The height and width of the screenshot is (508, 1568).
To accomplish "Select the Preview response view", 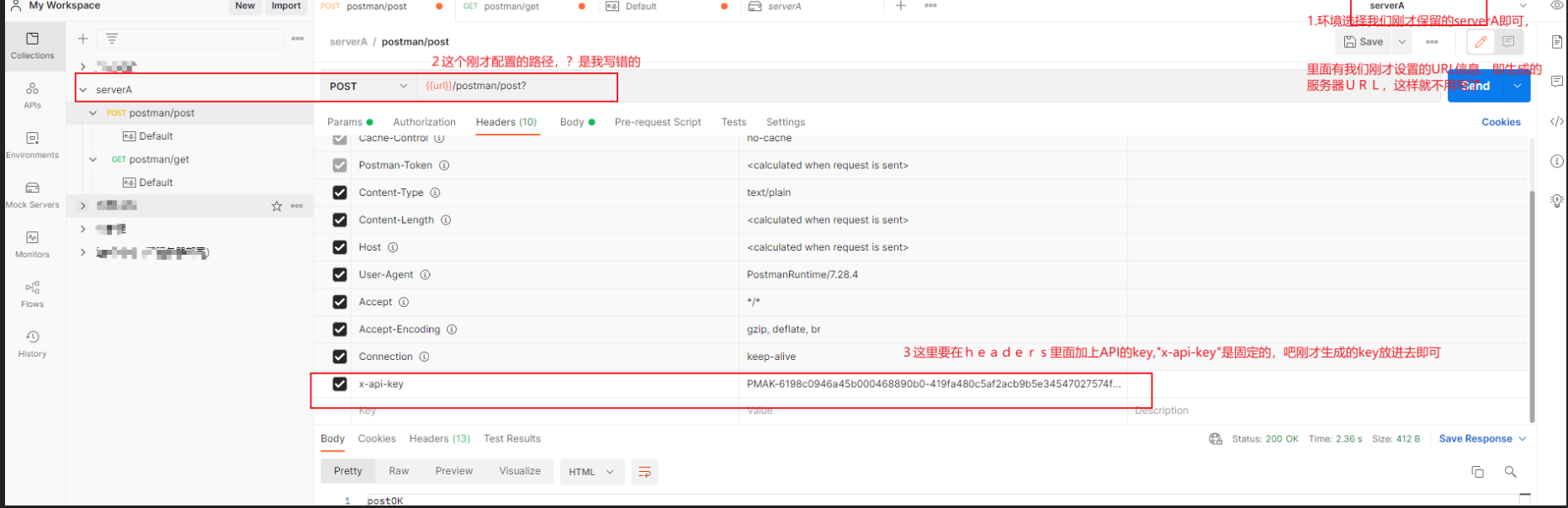I will point(454,471).
